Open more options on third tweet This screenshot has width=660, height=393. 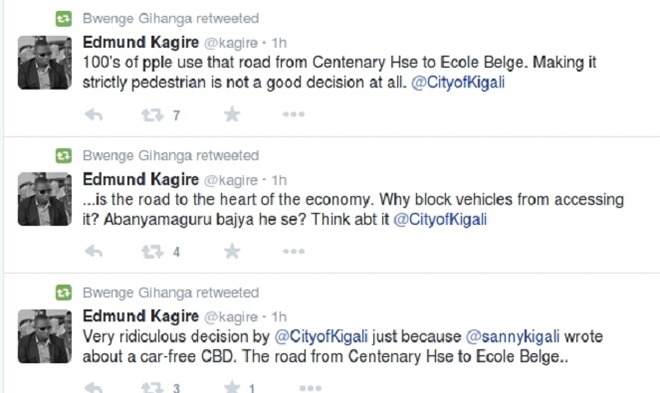310,388
